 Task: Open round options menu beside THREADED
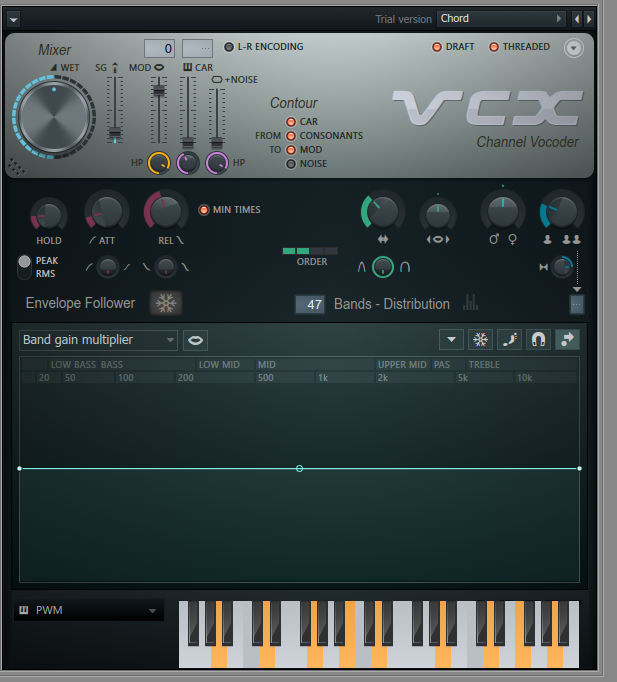574,48
